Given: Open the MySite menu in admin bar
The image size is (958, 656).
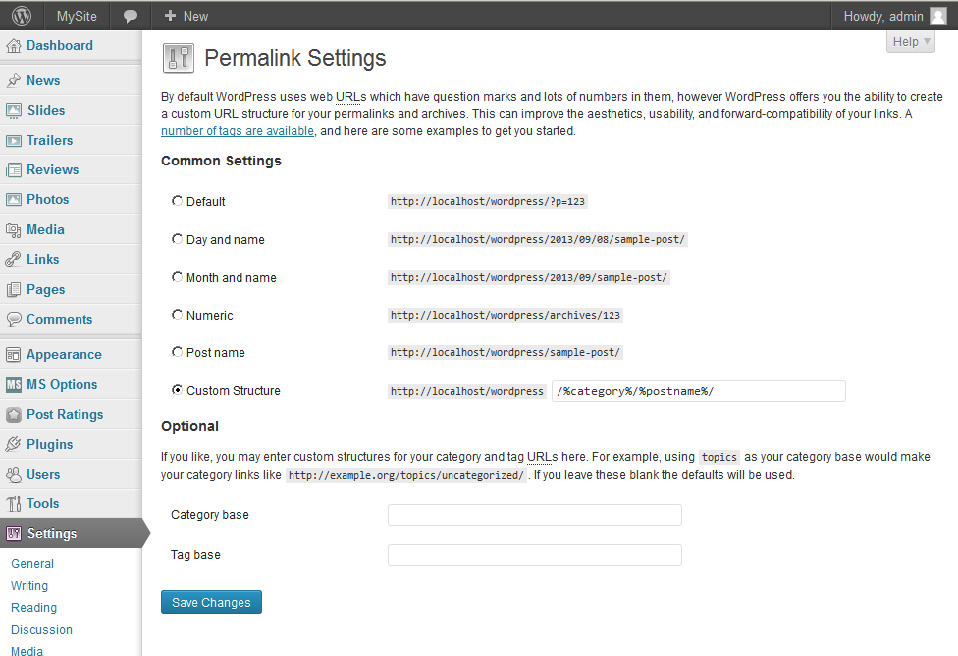Looking at the screenshot, I should click(x=76, y=16).
